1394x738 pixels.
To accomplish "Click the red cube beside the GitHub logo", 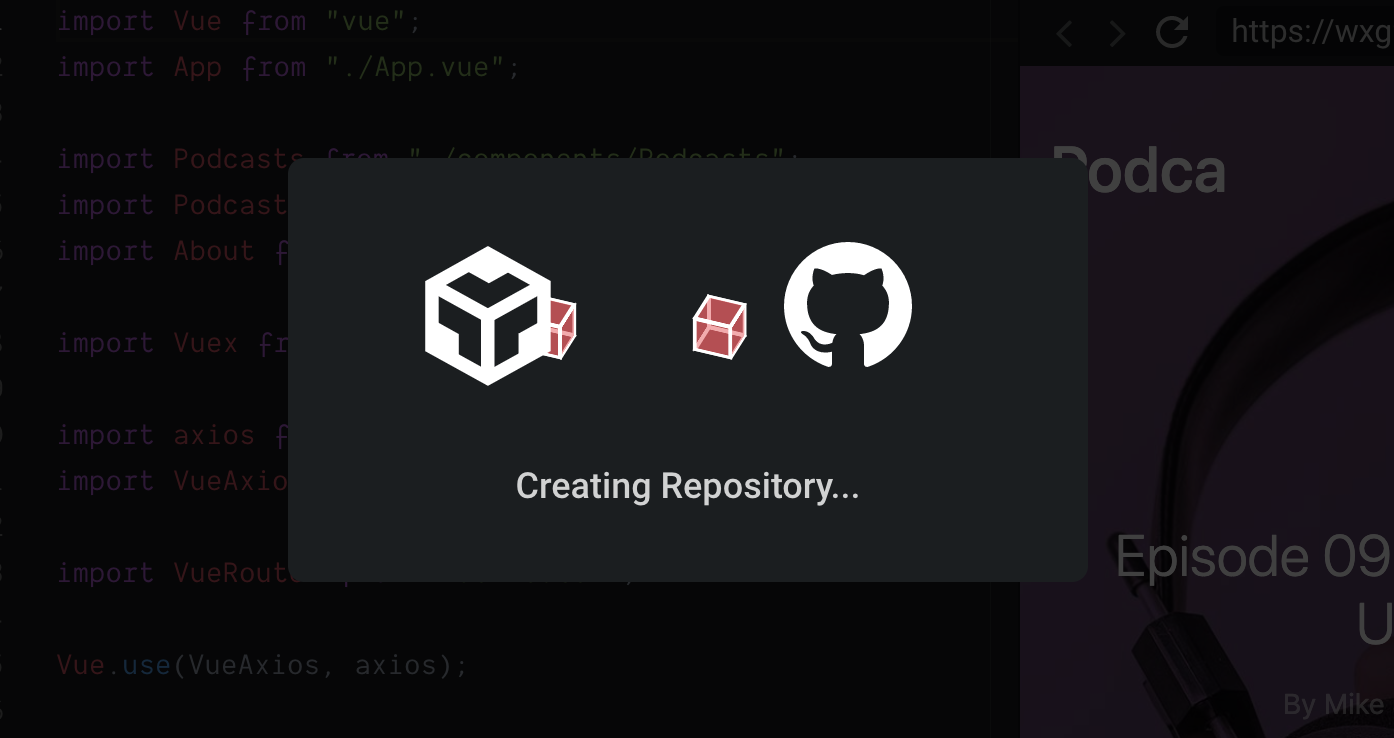I will coord(720,327).
